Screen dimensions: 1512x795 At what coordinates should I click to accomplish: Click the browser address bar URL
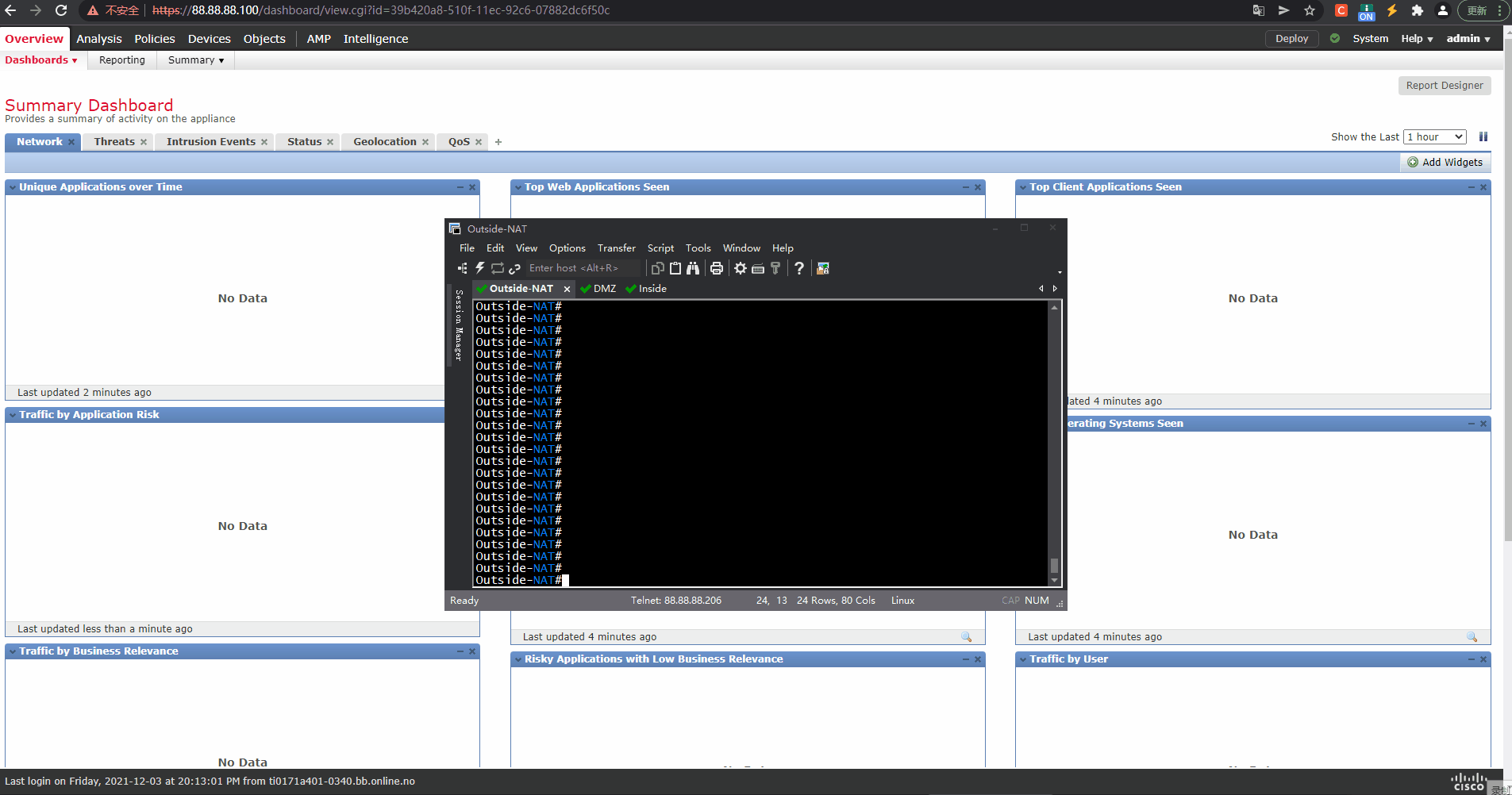coord(381,10)
